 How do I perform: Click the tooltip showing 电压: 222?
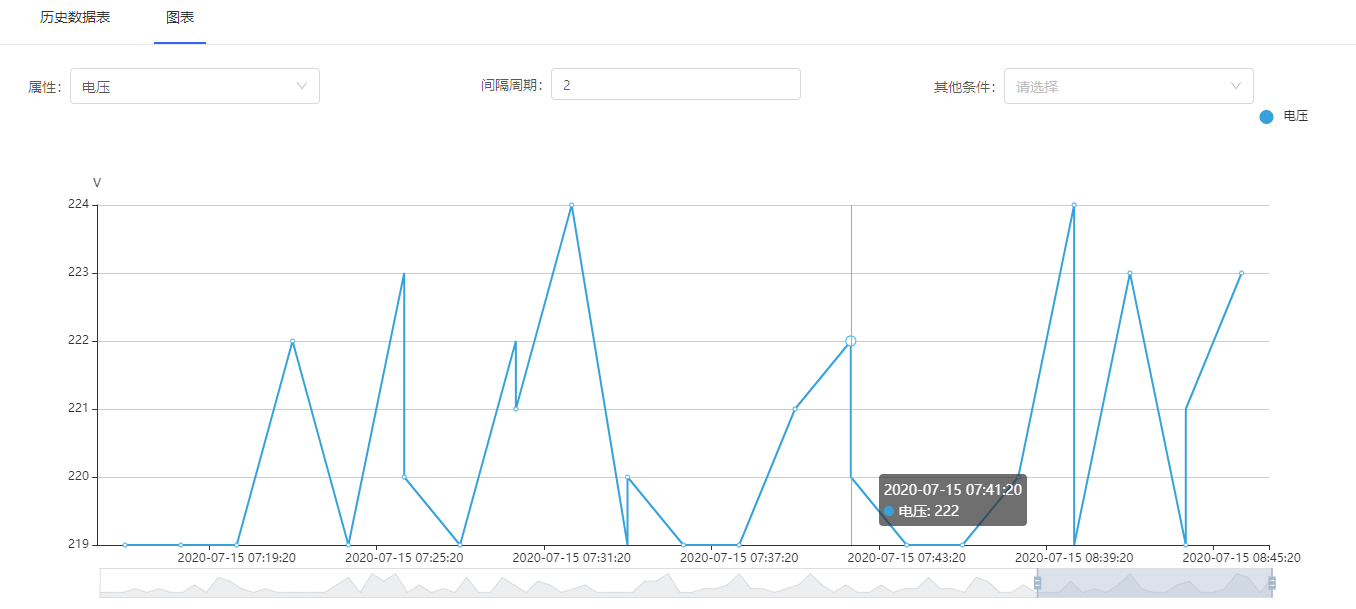[x=953, y=500]
